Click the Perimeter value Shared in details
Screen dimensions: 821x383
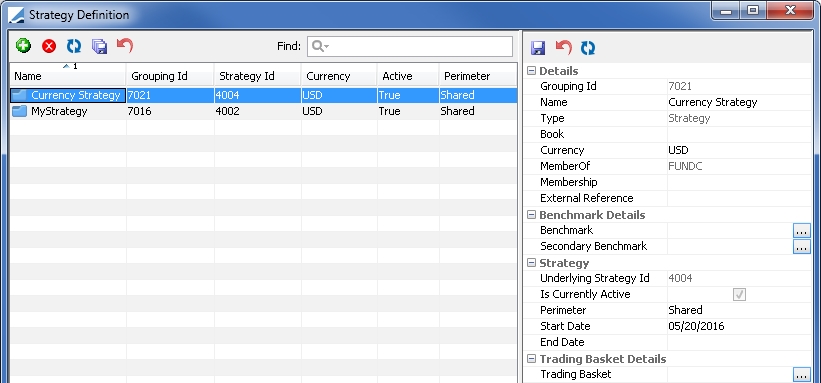[x=739, y=310]
